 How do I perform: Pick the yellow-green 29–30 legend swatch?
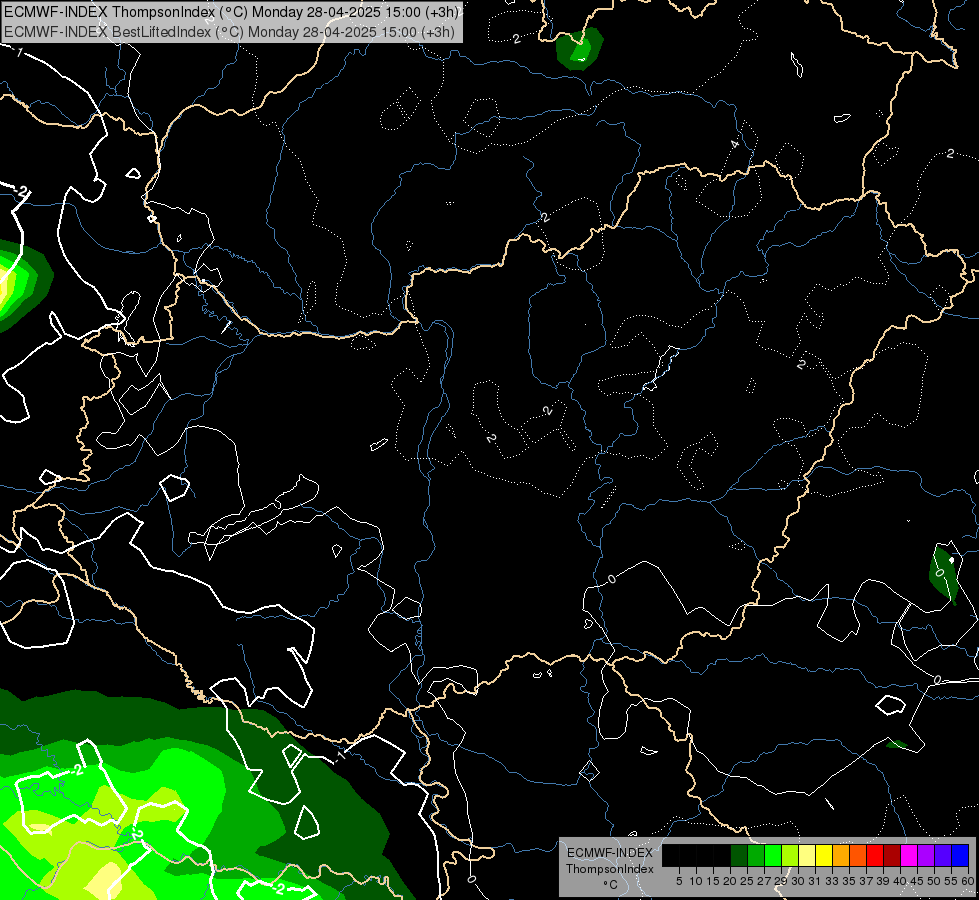(x=790, y=855)
